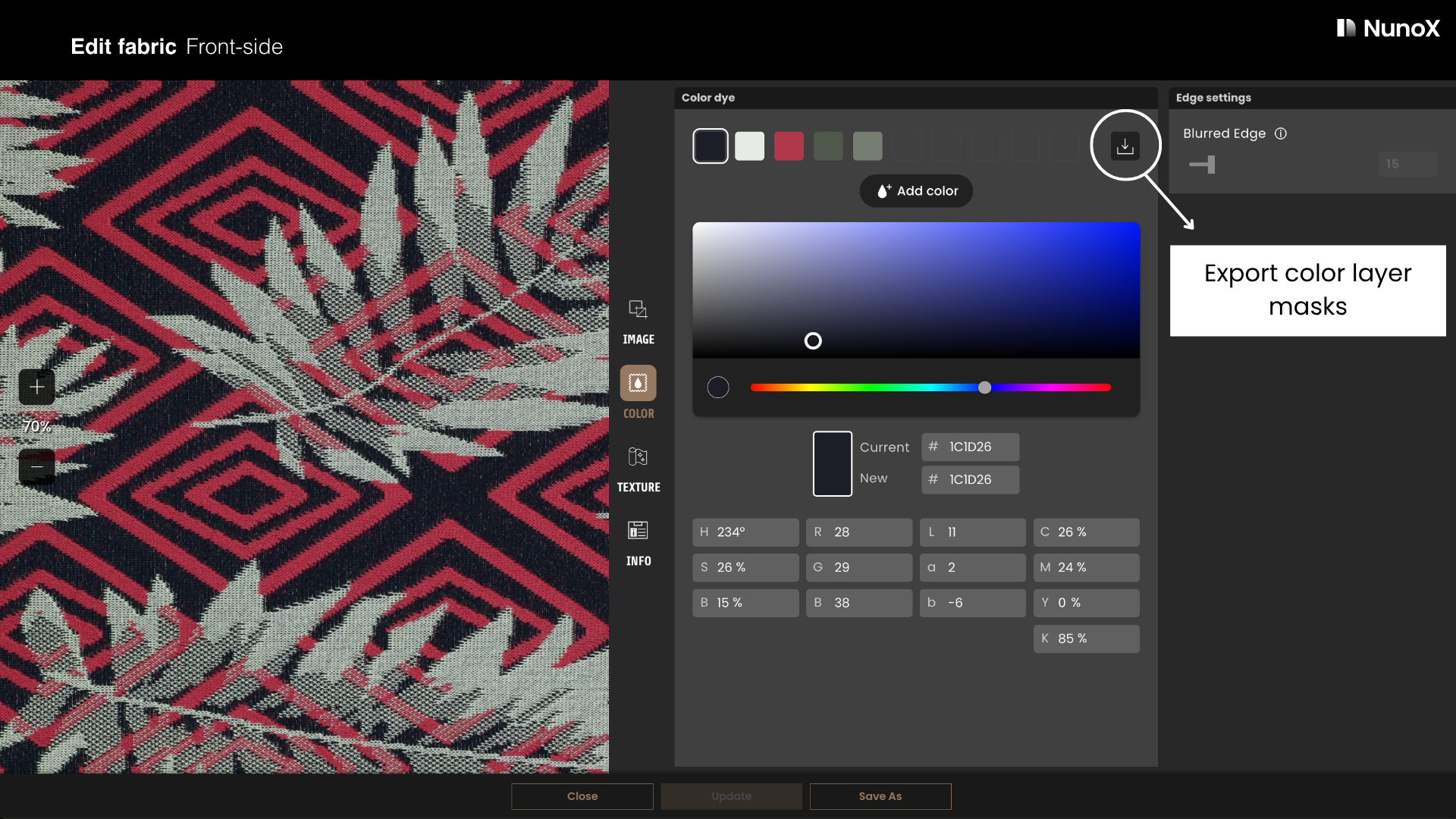The image size is (1456, 819).
Task: Click the Lab b -6 field
Action: (973, 603)
